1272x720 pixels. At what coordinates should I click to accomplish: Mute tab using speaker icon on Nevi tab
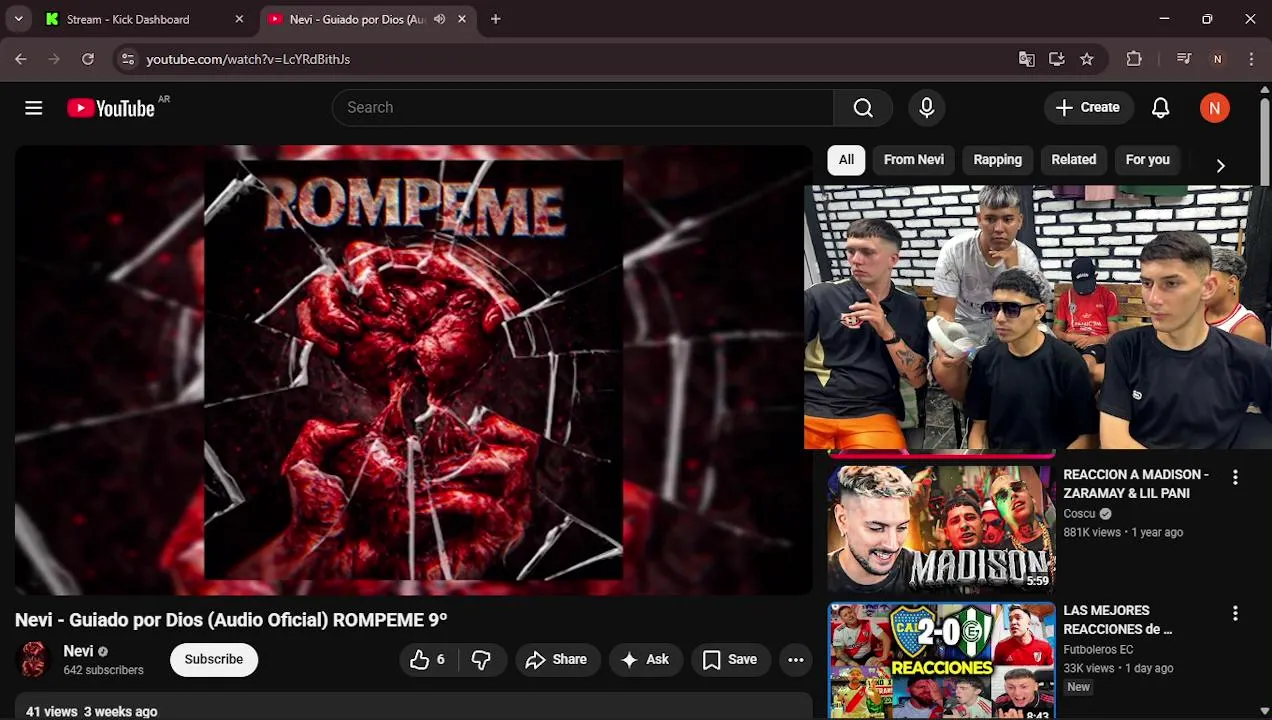point(439,19)
